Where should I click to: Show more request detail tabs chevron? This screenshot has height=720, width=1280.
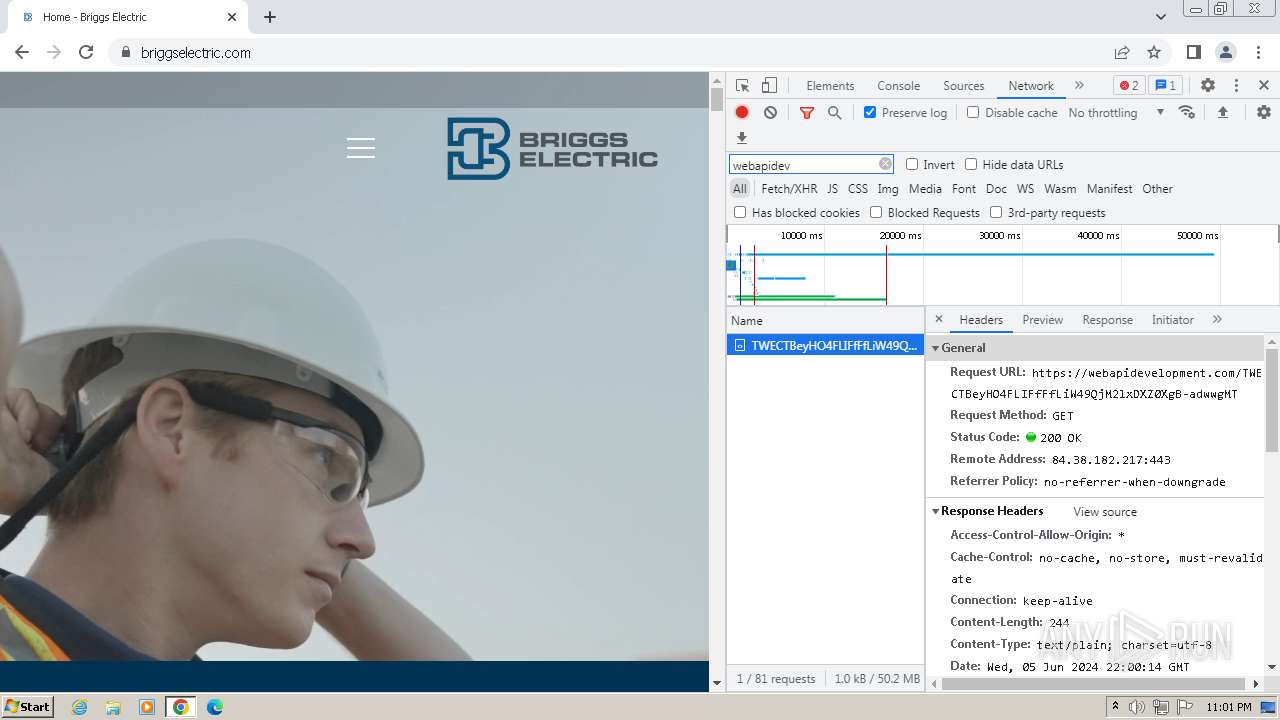click(x=1217, y=319)
